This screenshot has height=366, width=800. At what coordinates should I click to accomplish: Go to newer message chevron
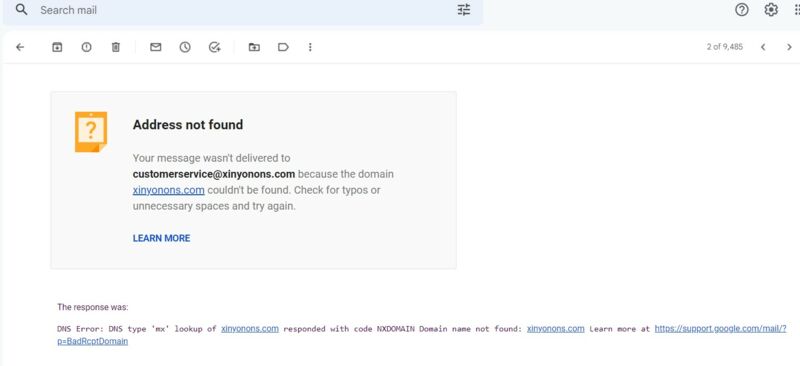pos(763,47)
